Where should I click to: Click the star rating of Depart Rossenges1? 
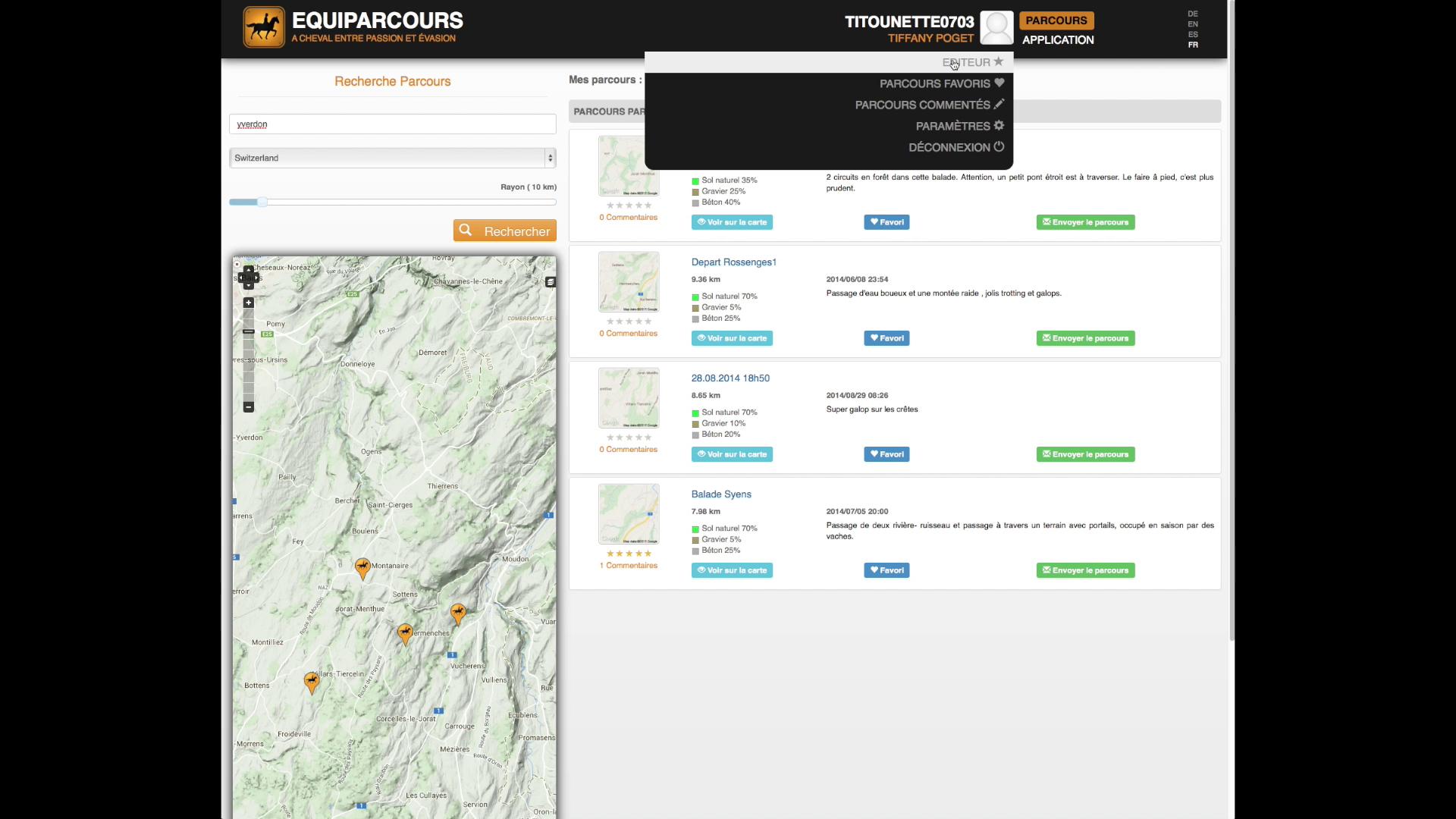pyautogui.click(x=629, y=322)
